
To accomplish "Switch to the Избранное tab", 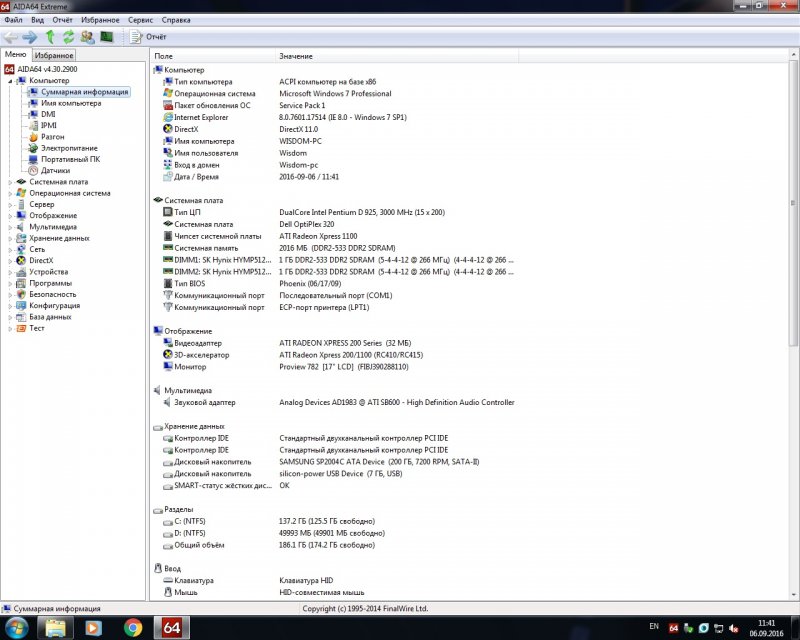I will click(53, 55).
